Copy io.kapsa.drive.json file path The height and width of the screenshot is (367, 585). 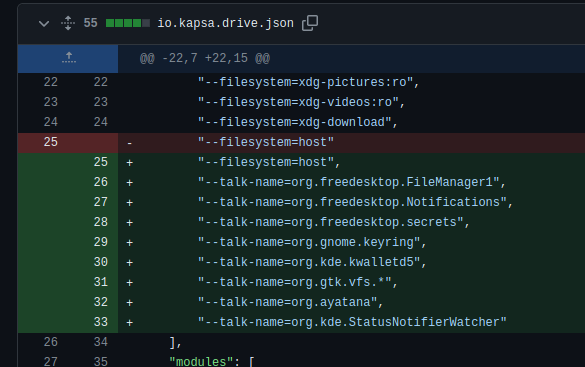point(310,23)
